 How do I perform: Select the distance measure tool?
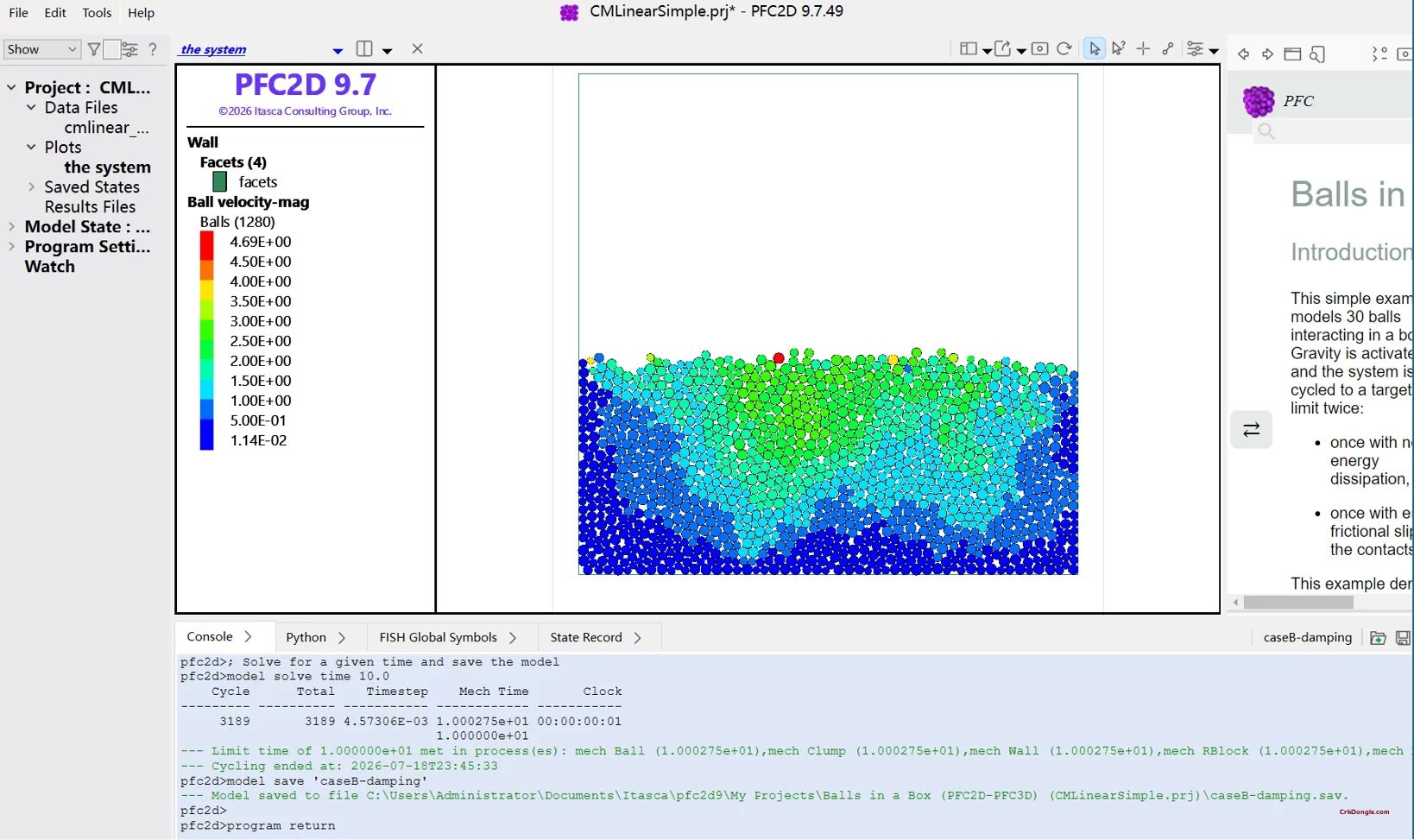[x=1167, y=49]
